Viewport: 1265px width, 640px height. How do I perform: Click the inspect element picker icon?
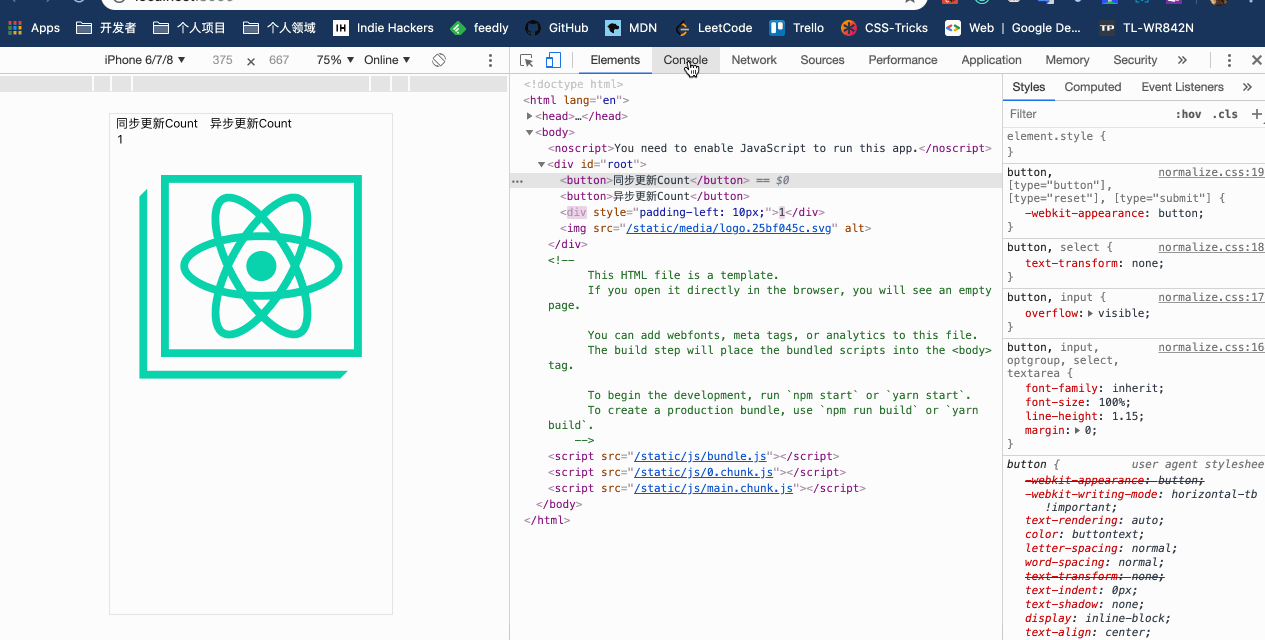[527, 60]
